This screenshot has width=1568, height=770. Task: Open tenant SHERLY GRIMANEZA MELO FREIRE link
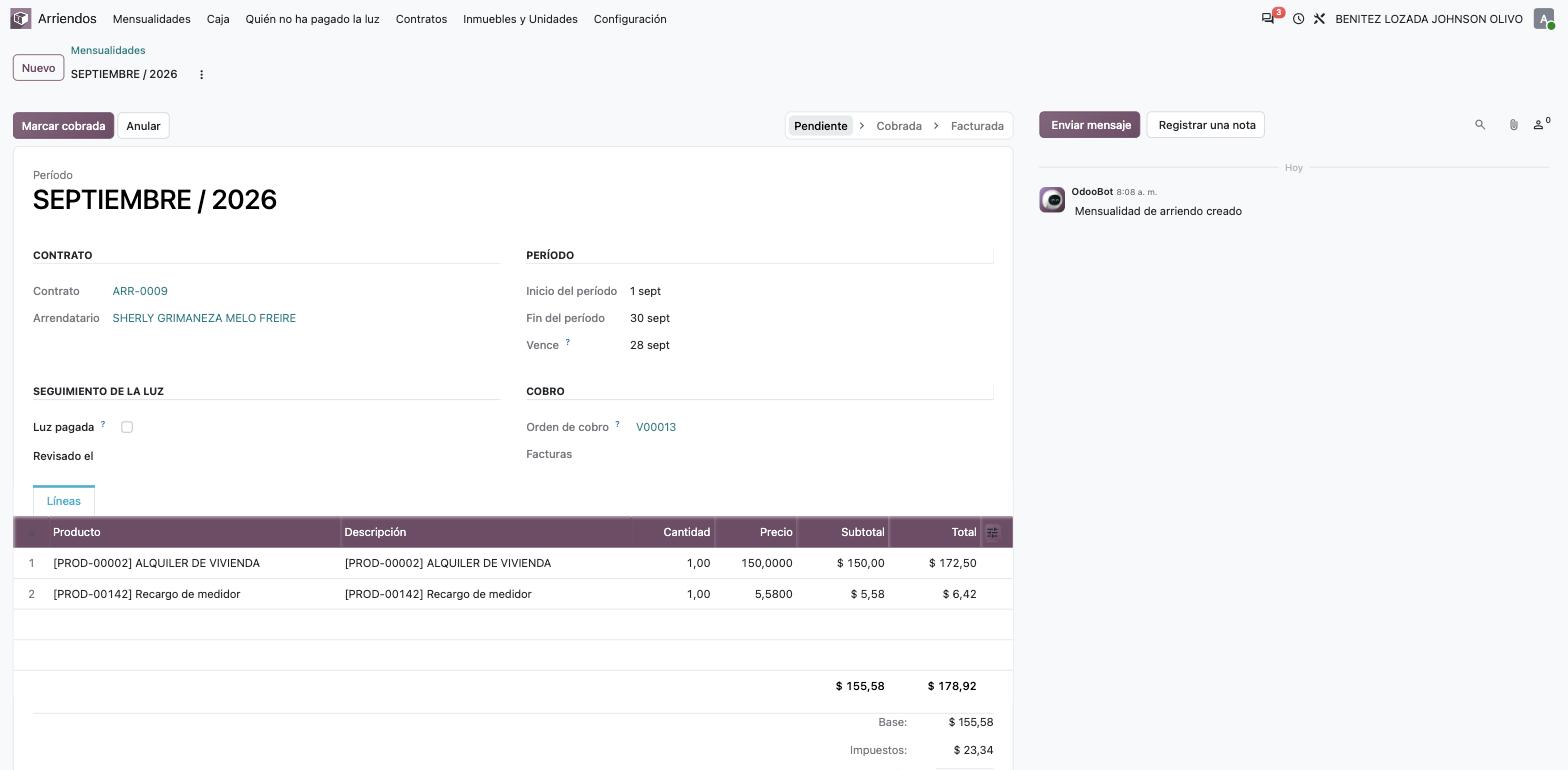[x=204, y=318]
